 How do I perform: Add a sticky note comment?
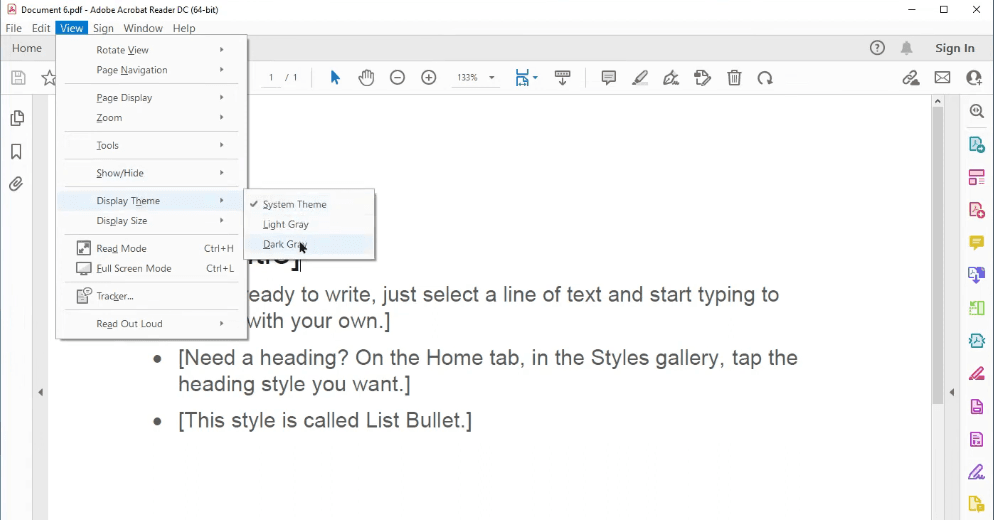pyautogui.click(x=609, y=78)
